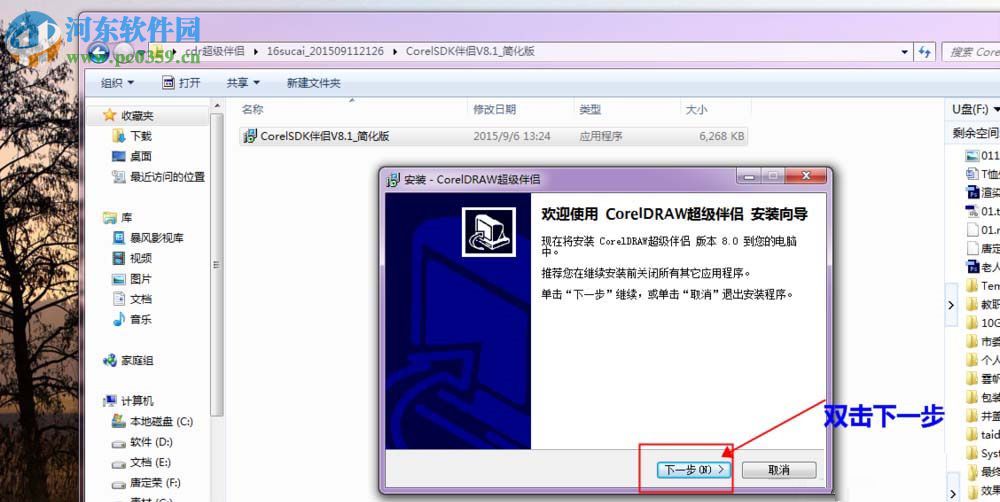Open 最近访问的位置
This screenshot has height=502, width=1000.
pyautogui.click(x=168, y=177)
